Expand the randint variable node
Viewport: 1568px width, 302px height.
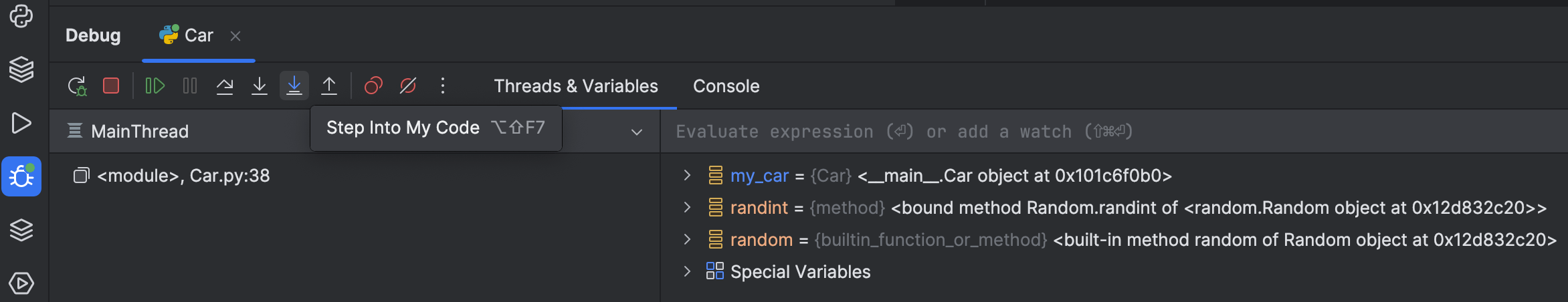pos(687,208)
